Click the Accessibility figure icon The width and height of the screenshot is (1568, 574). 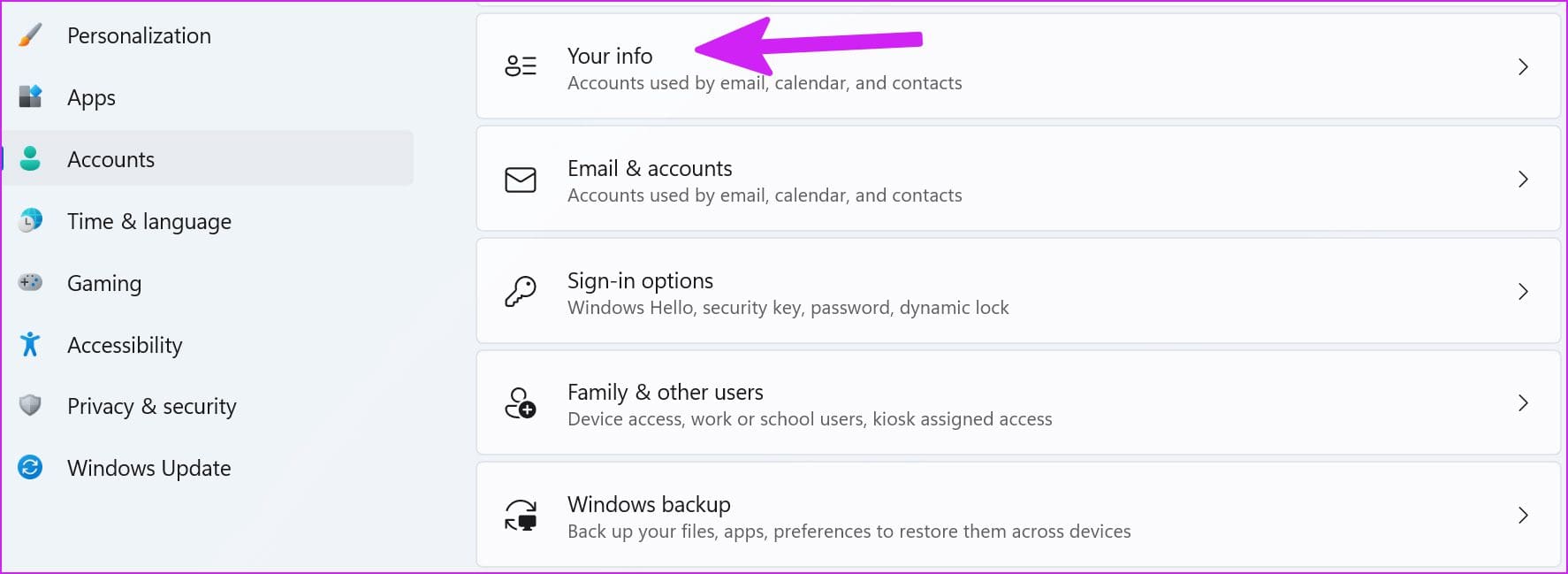point(30,344)
